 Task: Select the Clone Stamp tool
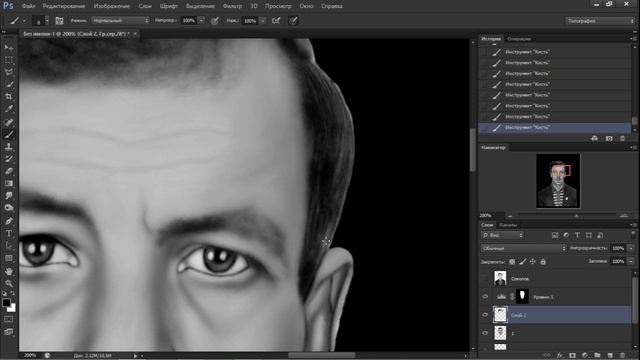[9, 147]
